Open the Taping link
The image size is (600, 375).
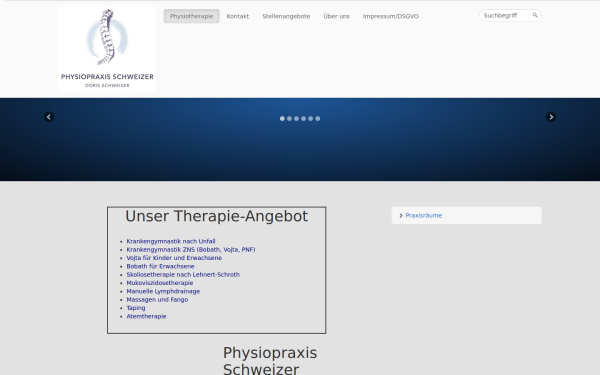[136, 308]
